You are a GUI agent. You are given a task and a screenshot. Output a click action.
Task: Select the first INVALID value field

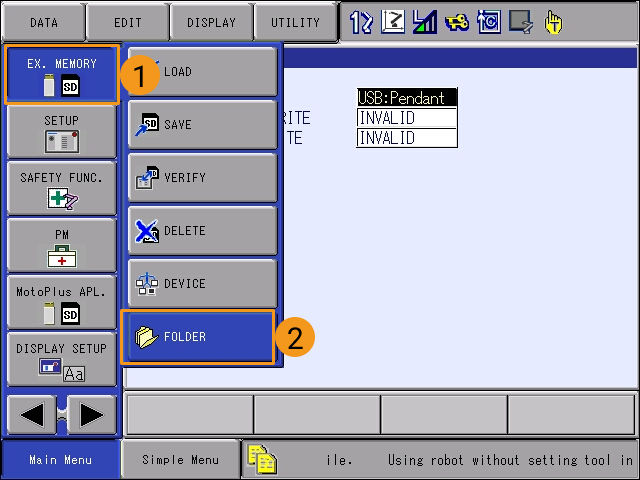407,118
